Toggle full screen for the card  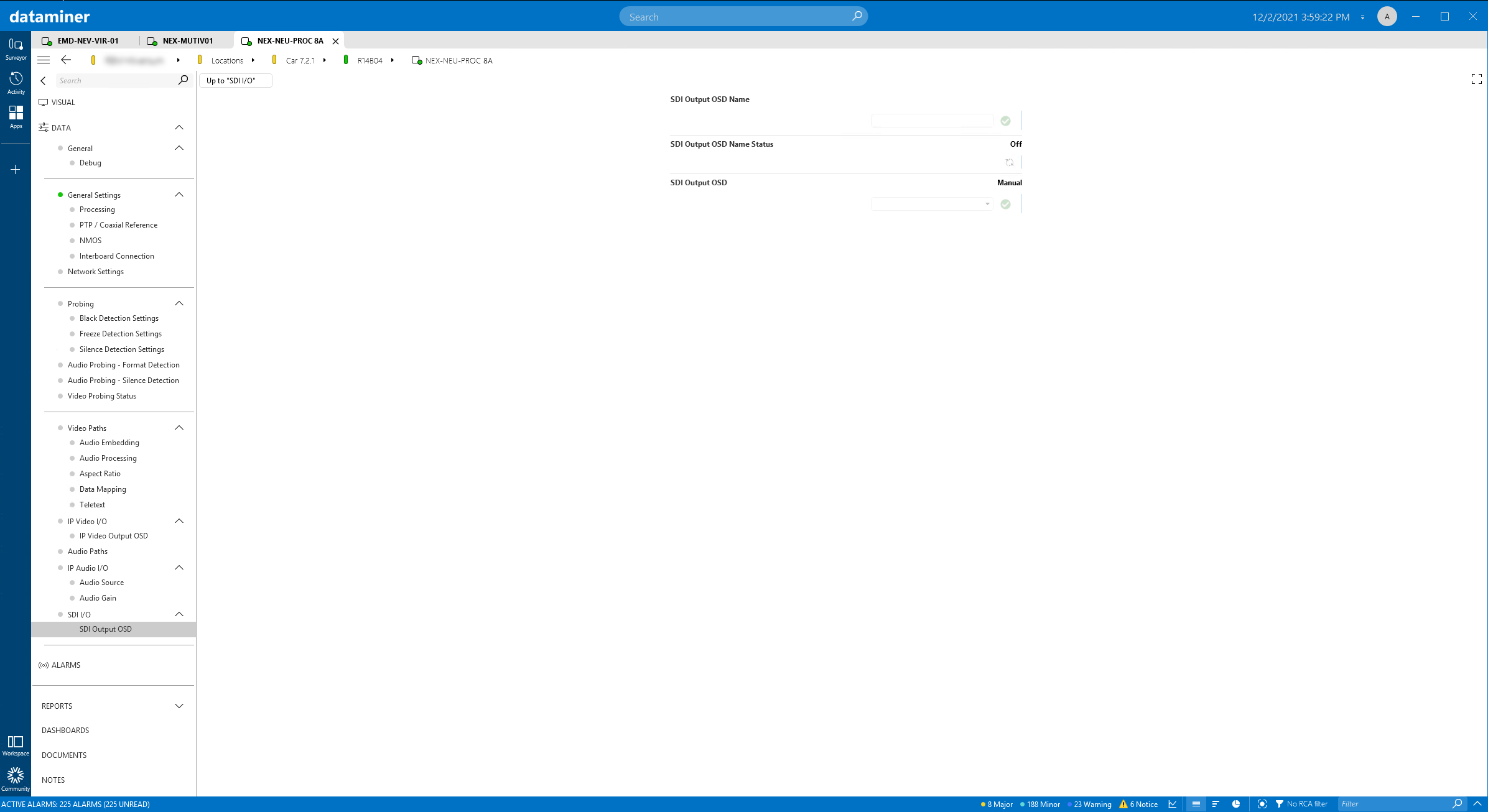[x=1476, y=79]
